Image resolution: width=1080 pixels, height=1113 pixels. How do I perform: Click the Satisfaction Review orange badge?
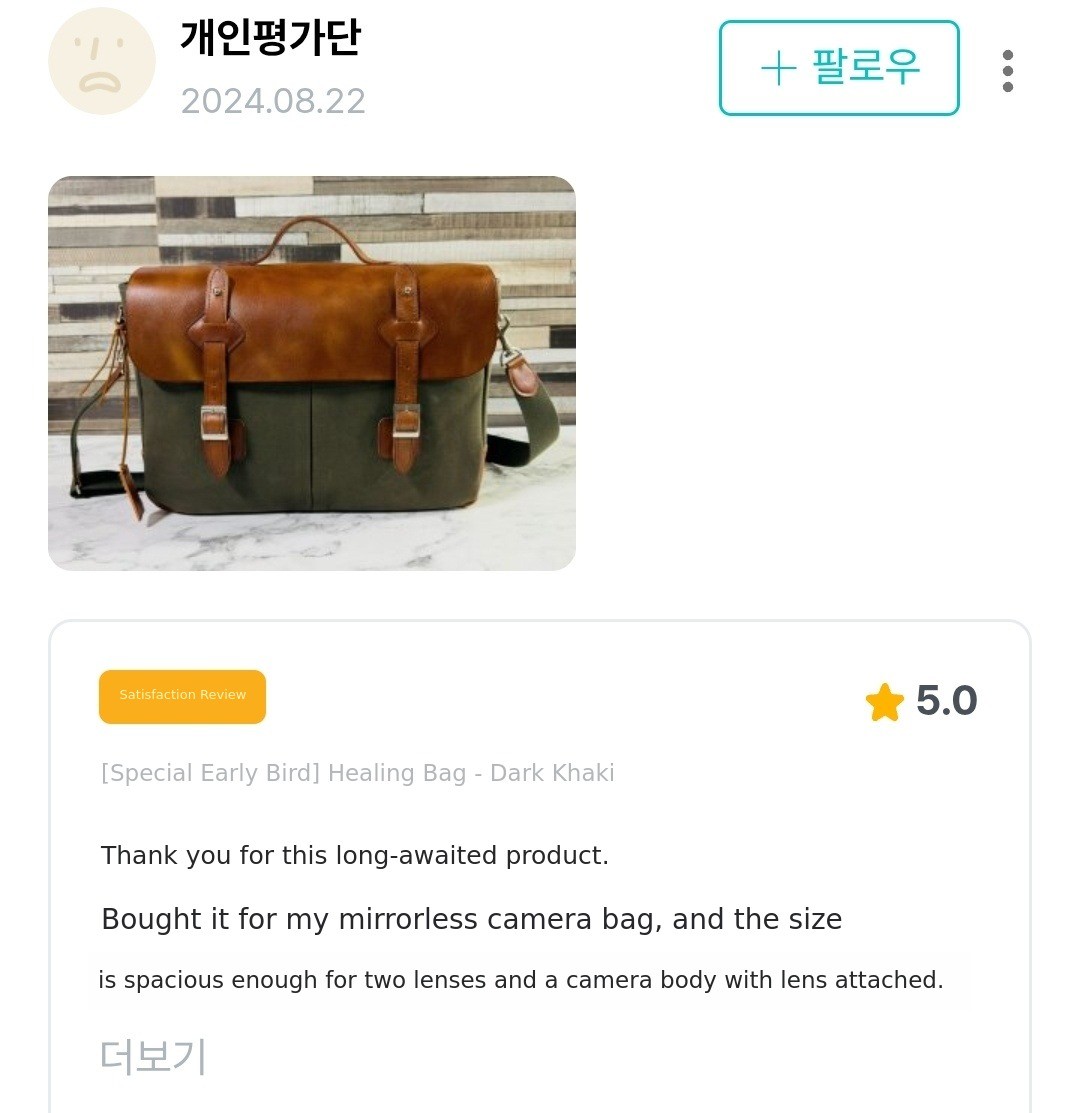(x=182, y=696)
